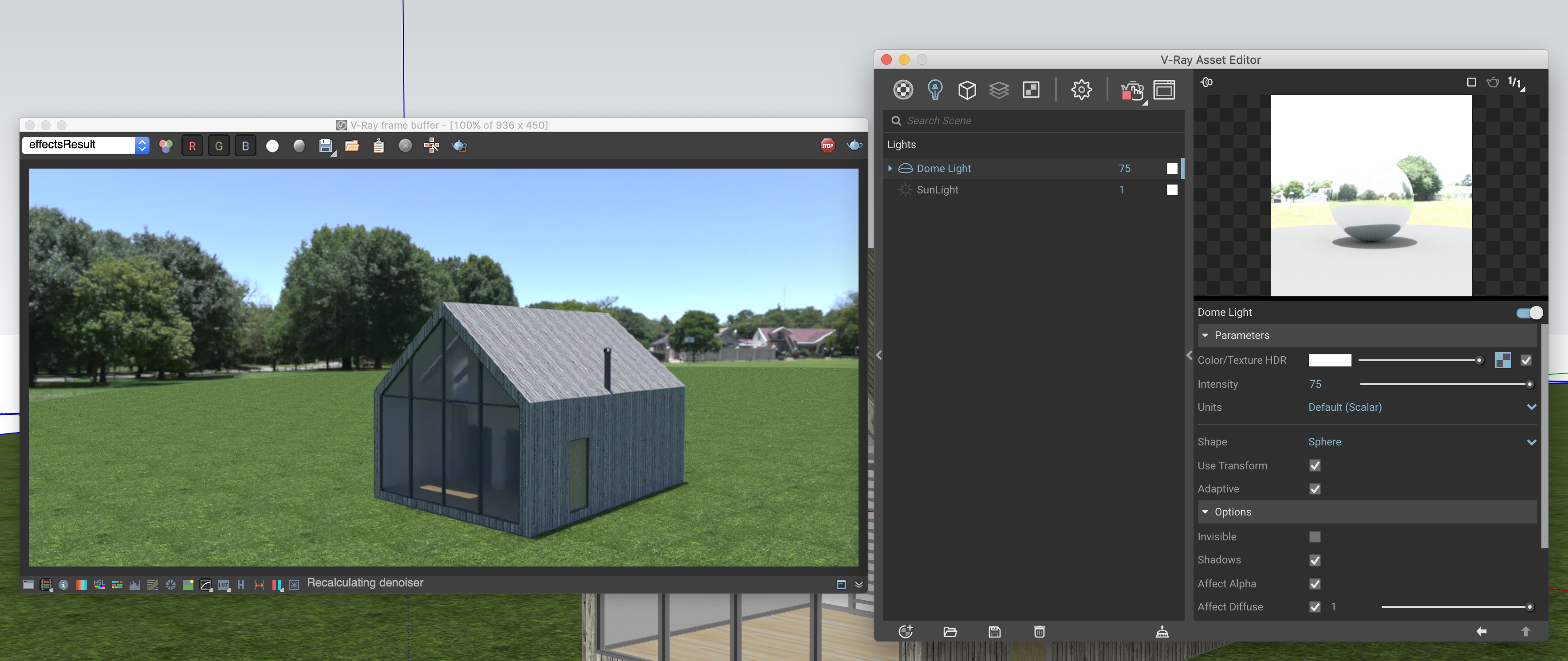This screenshot has width=1568, height=661.
Task: Open the Lights tab lightbulb icon
Action: (x=935, y=90)
